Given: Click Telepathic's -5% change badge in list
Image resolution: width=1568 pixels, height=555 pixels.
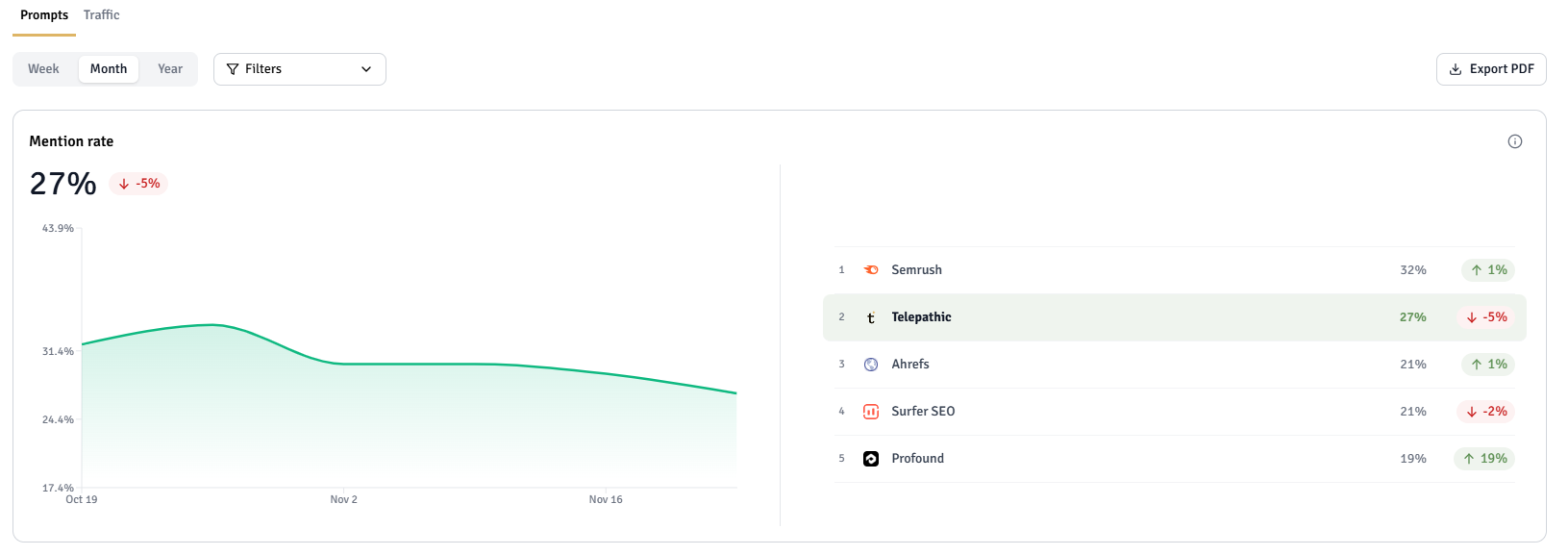Looking at the screenshot, I should click(1486, 317).
